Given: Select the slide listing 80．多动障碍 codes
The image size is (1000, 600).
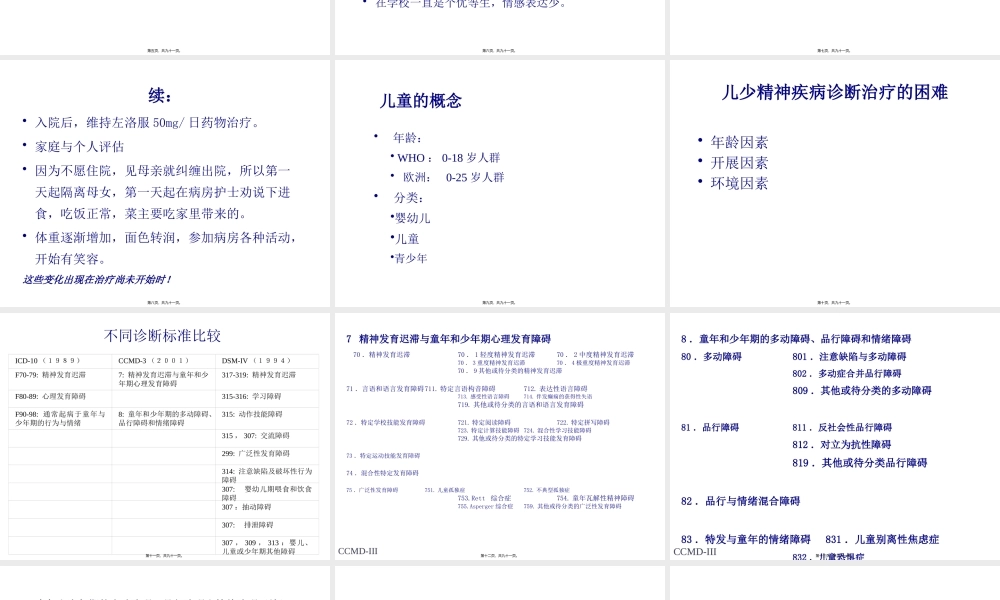Looking at the screenshot, I should tap(833, 440).
